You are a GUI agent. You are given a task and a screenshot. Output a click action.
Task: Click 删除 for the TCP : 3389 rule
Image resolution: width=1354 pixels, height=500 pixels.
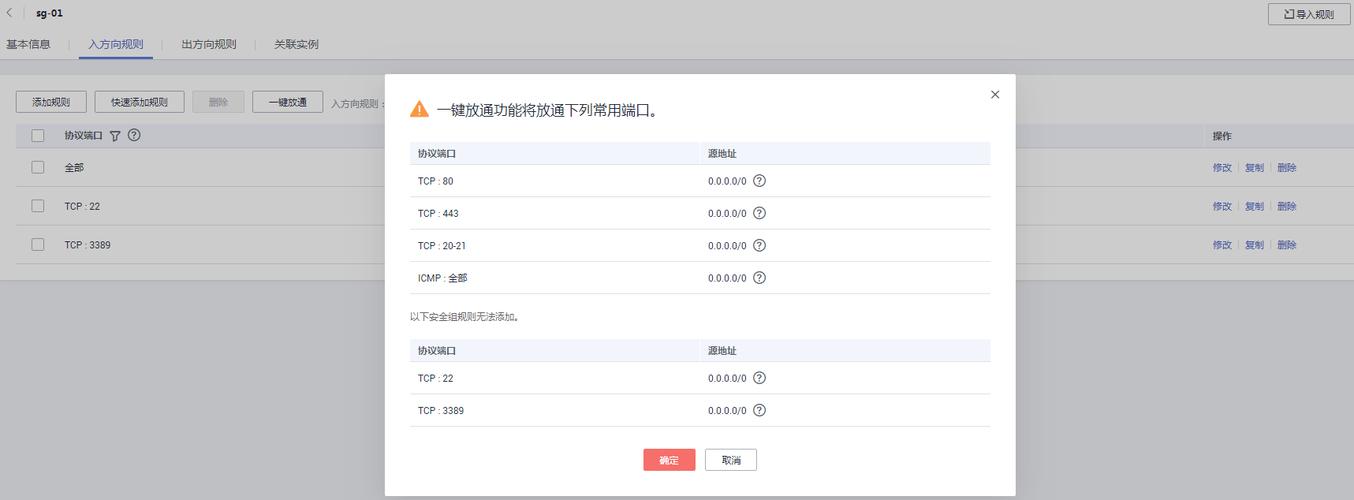click(1287, 245)
